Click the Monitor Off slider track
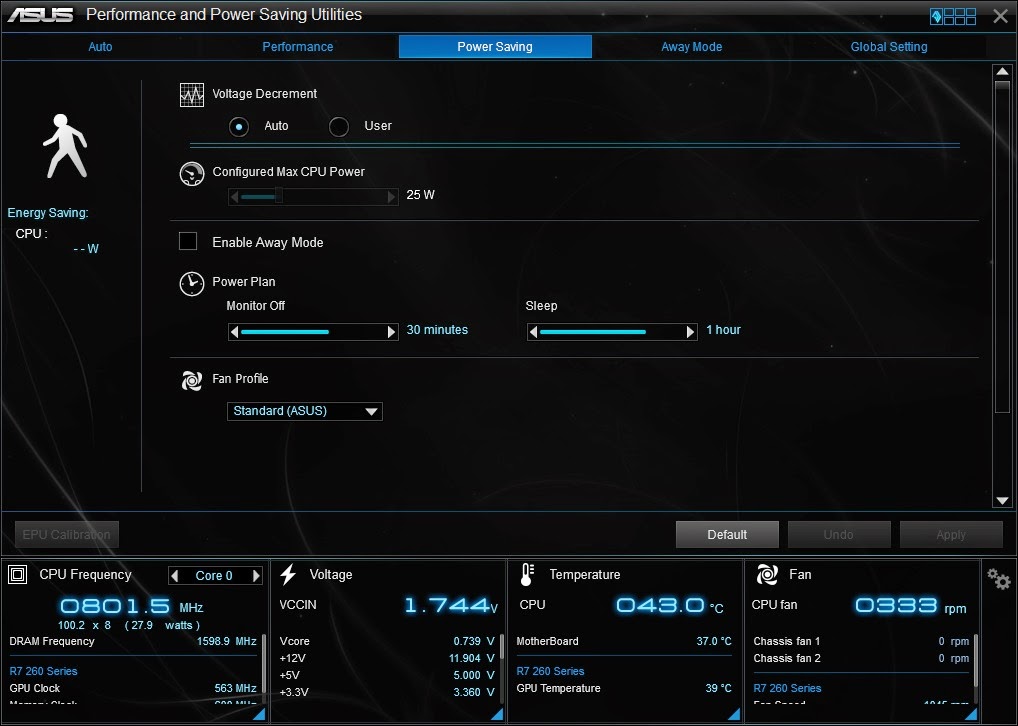The width and height of the screenshot is (1018, 726). pyautogui.click(x=313, y=332)
